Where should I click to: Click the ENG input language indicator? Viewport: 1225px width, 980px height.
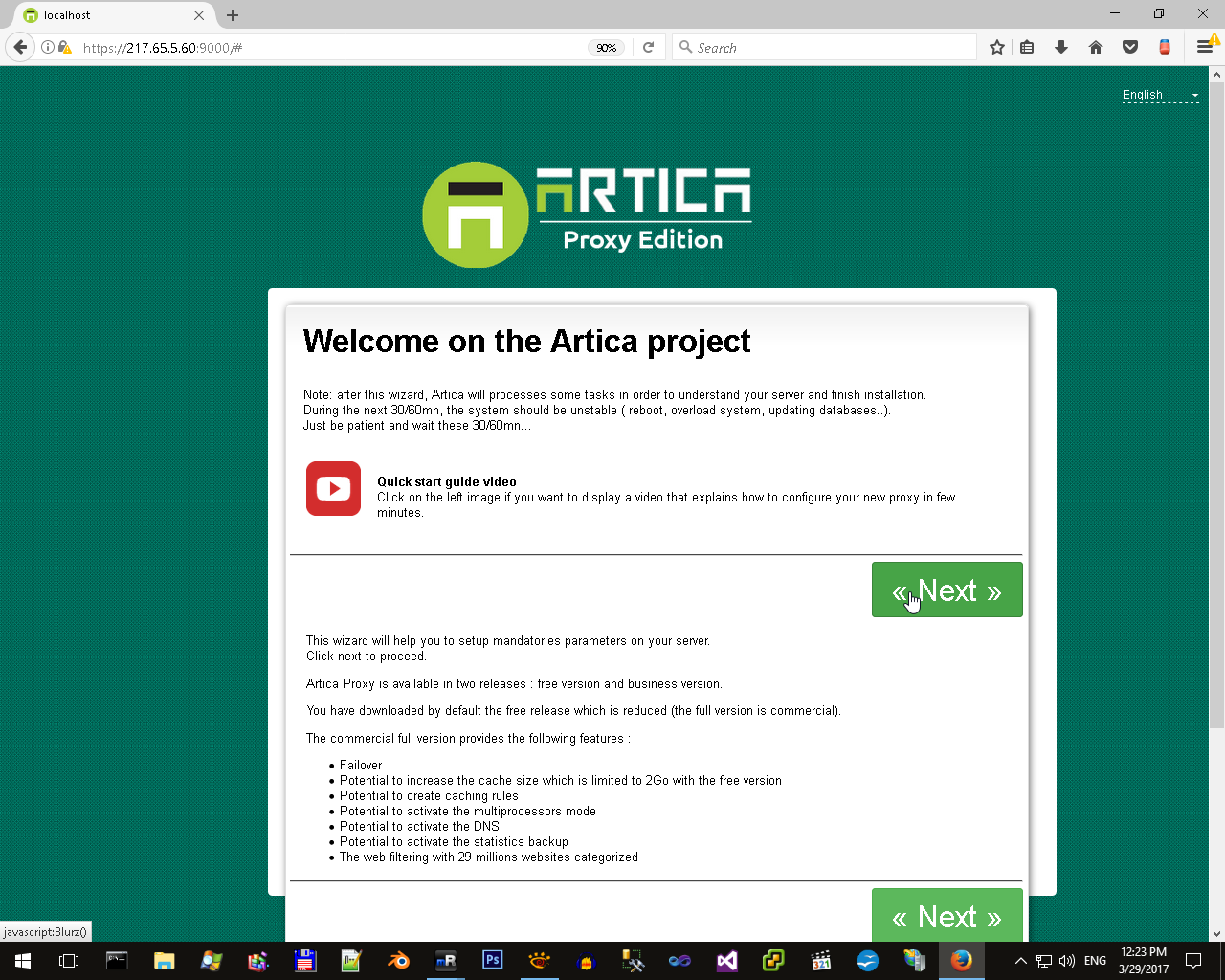pos(1096,961)
